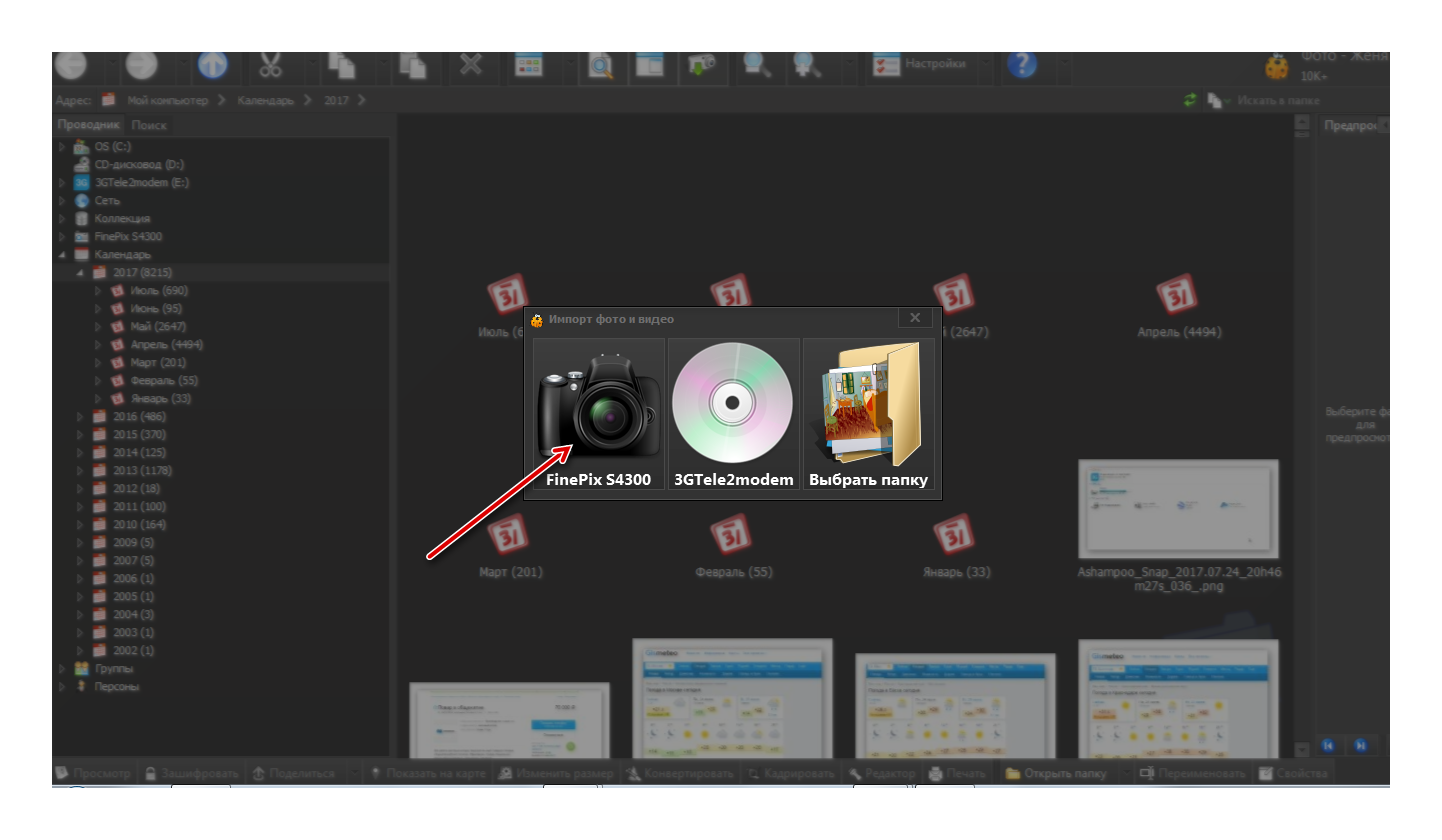Click the camera import toolbar icon
Viewport: 1442px width, 840px height.
click(702, 65)
